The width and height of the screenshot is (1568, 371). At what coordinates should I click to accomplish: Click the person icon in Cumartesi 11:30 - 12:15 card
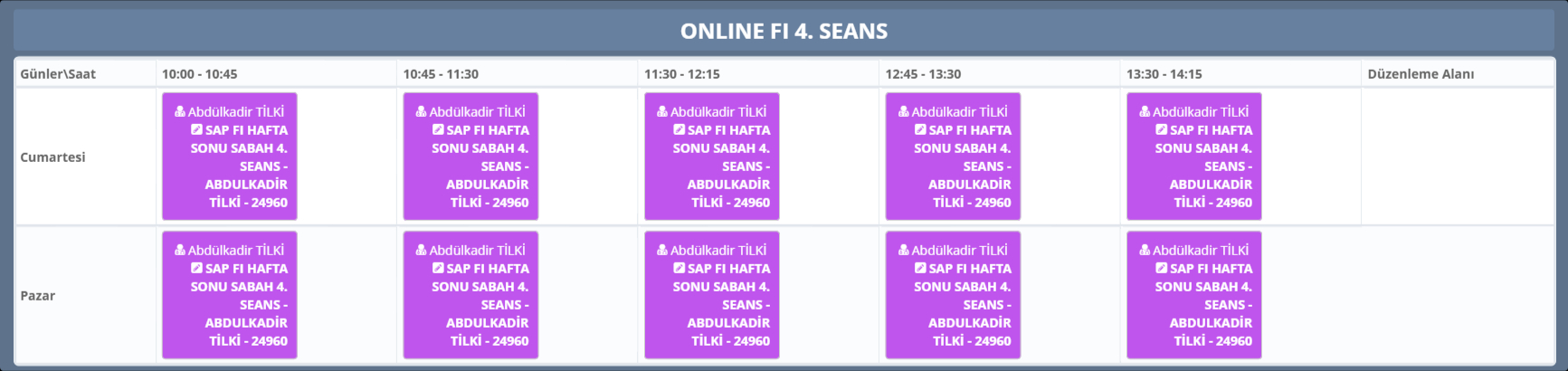pos(662,111)
